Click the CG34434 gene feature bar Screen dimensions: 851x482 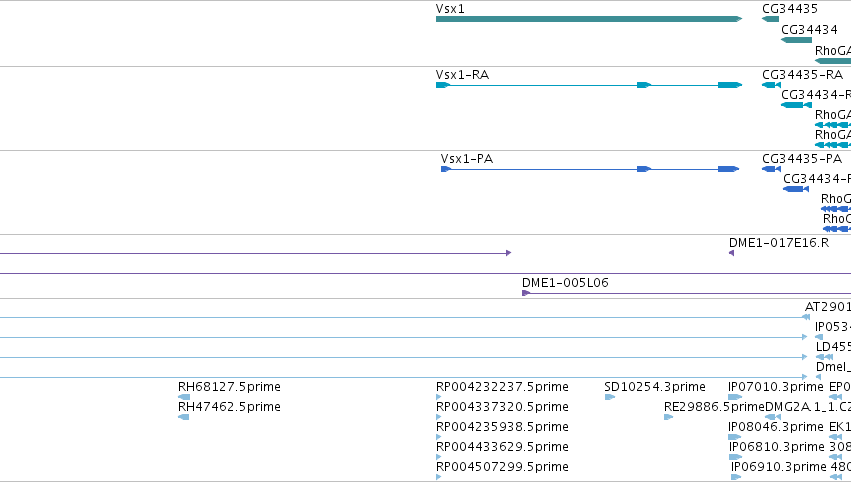point(796,40)
